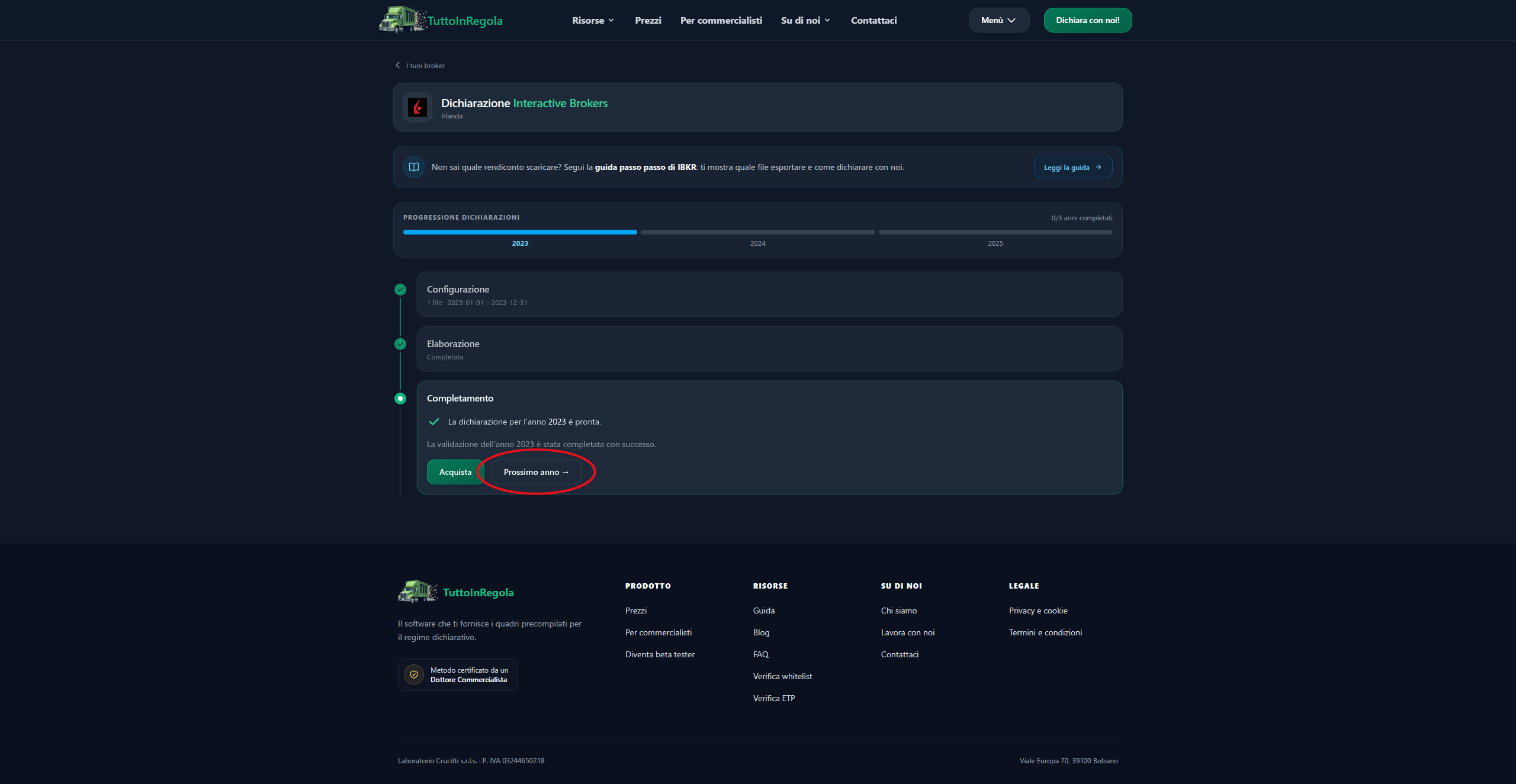1516x784 pixels.
Task: Expand the Elaborazione step card
Action: (769, 349)
